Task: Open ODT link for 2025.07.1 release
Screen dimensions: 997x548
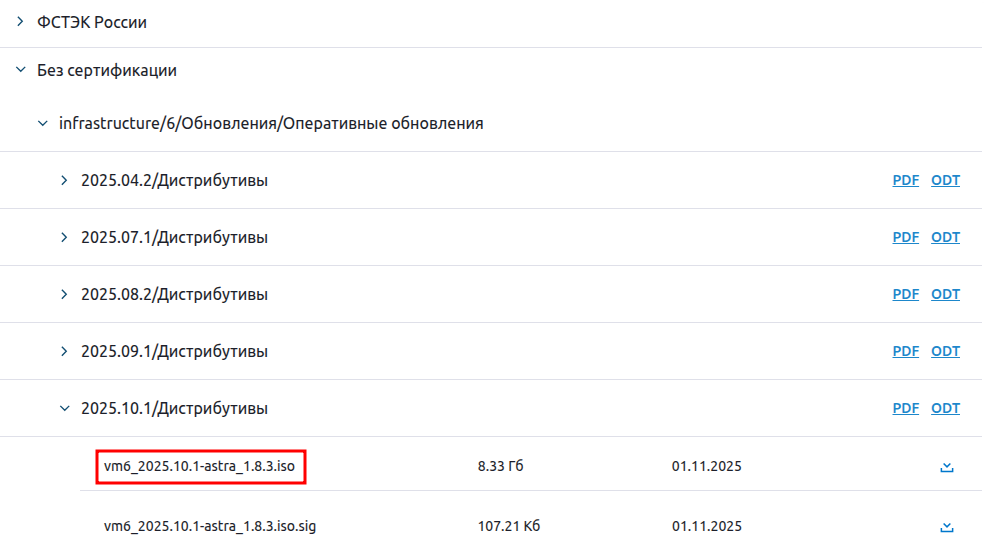Action: pos(945,238)
